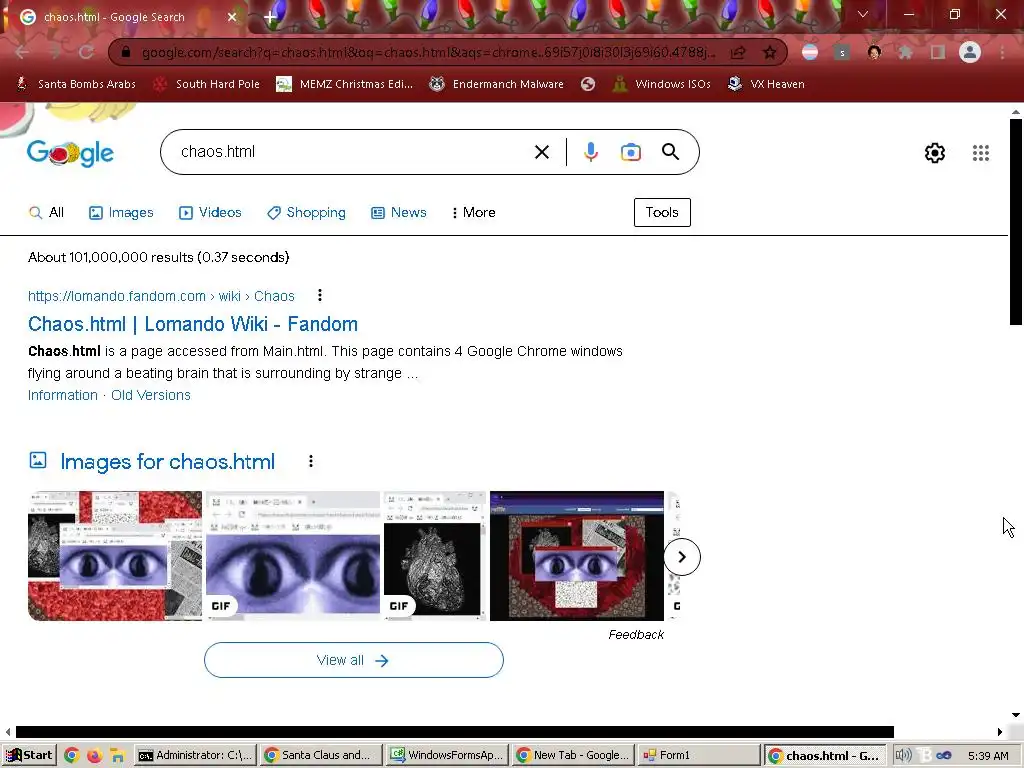Launch Chrome from the taskbar quick launch
Screen dimensions: 1024x768
coord(72,756)
